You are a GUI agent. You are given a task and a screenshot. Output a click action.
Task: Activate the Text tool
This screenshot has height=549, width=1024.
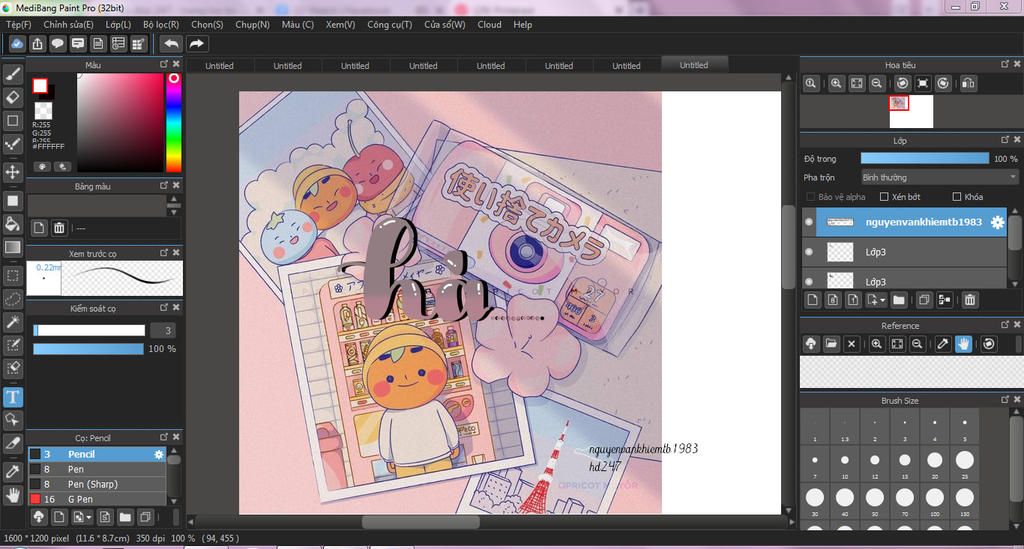click(13, 397)
